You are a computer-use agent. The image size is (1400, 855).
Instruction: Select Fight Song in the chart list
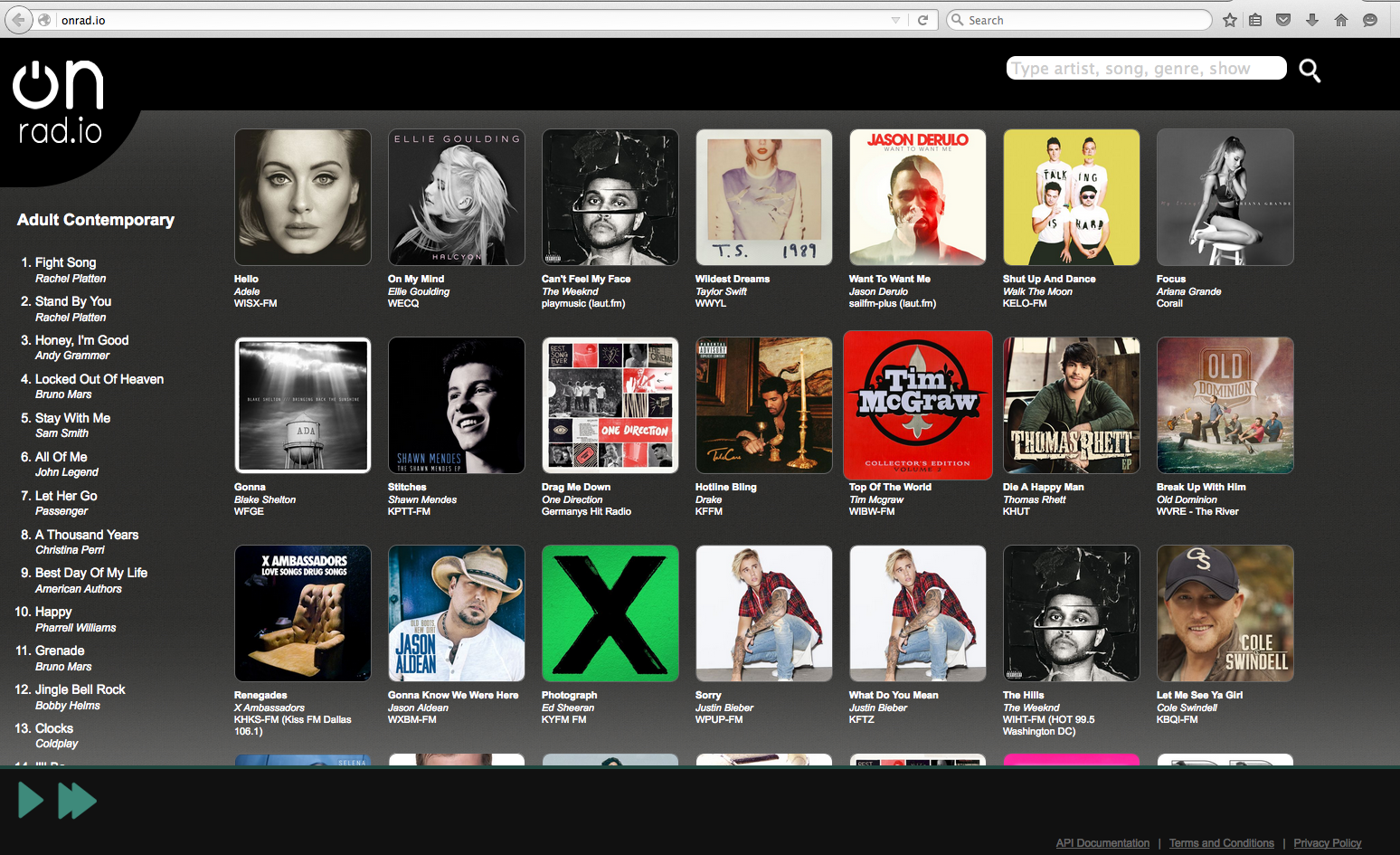point(65,262)
